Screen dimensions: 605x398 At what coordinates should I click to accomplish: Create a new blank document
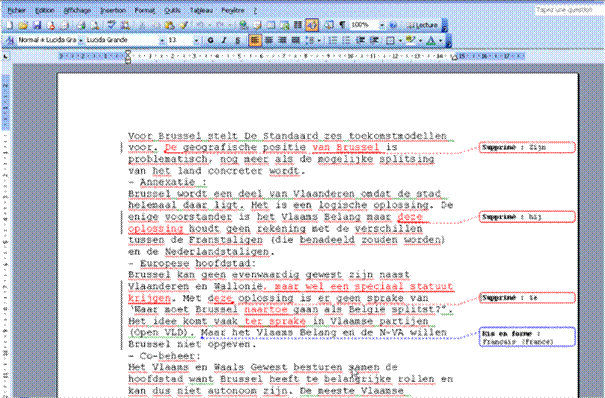pos(10,25)
